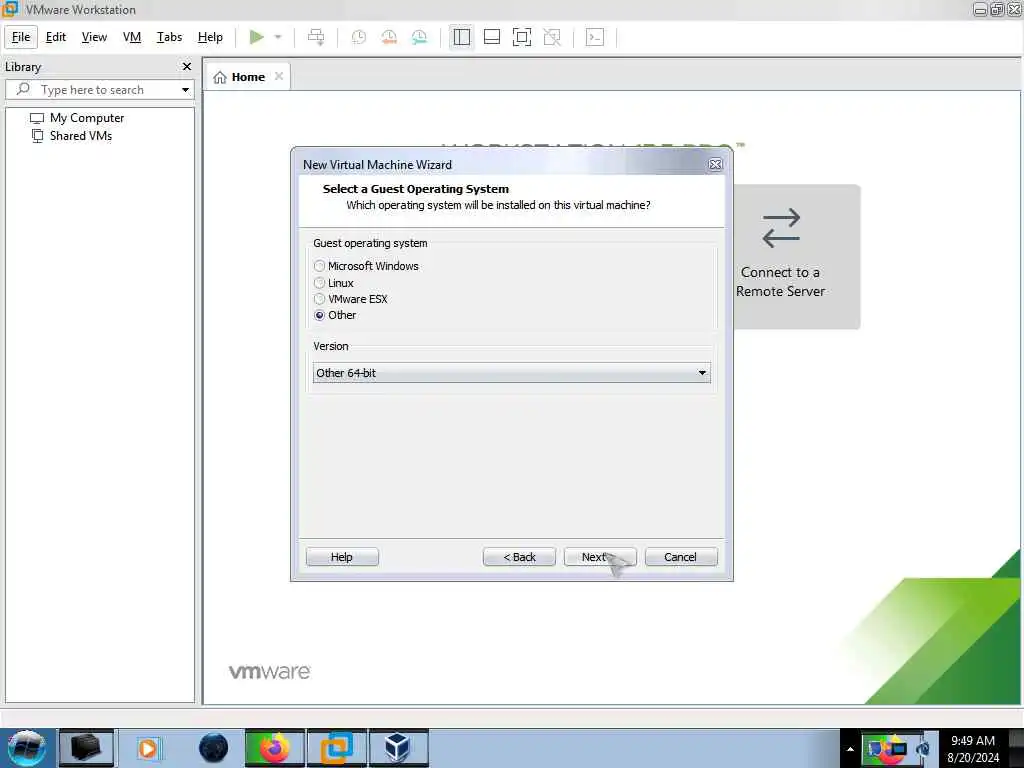Open Snapshot Manager icon

(x=419, y=37)
